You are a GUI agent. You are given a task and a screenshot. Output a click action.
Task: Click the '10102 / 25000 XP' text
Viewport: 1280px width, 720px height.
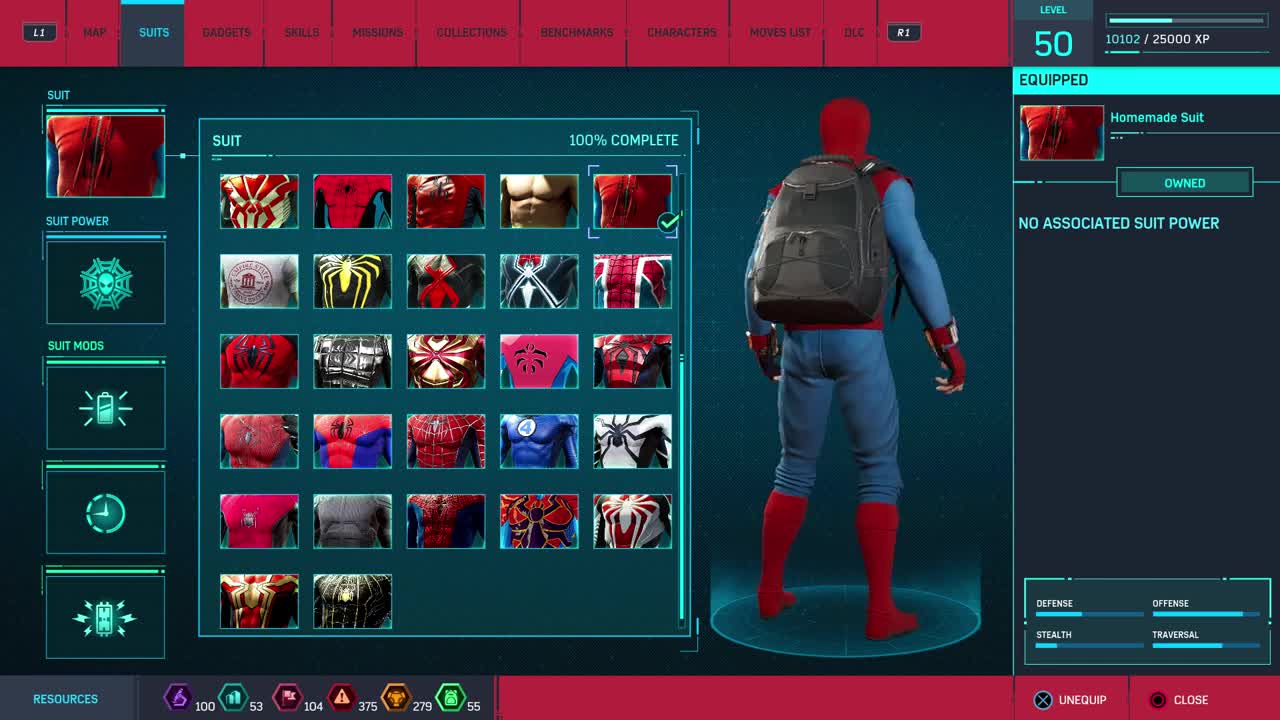1157,40
